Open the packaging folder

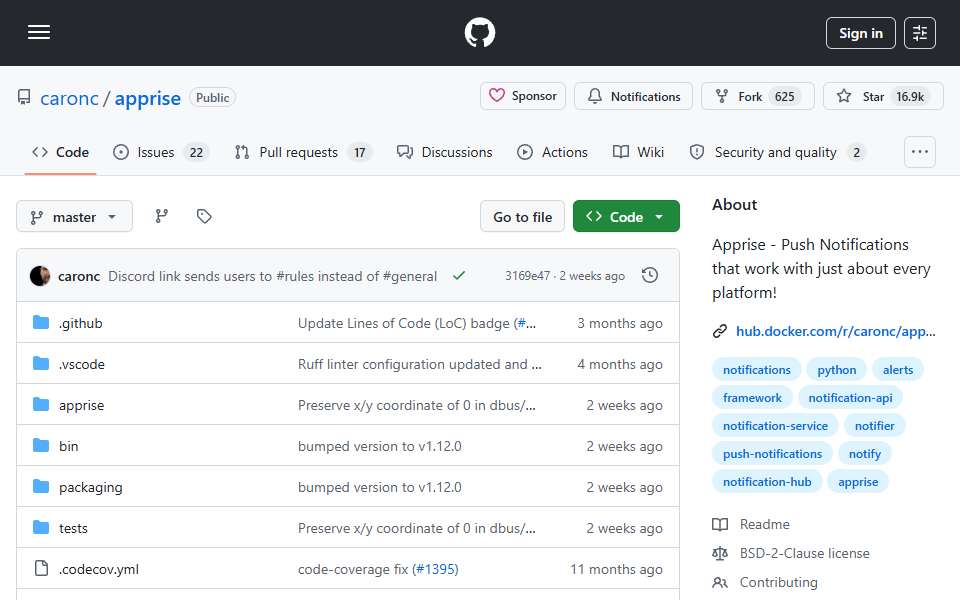[91, 487]
